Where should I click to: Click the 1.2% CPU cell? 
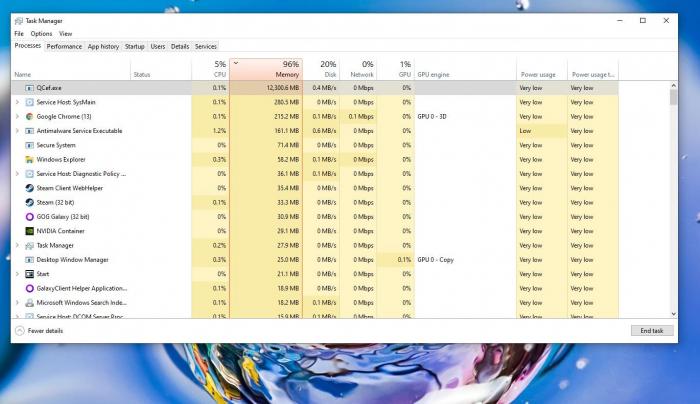[211, 131]
